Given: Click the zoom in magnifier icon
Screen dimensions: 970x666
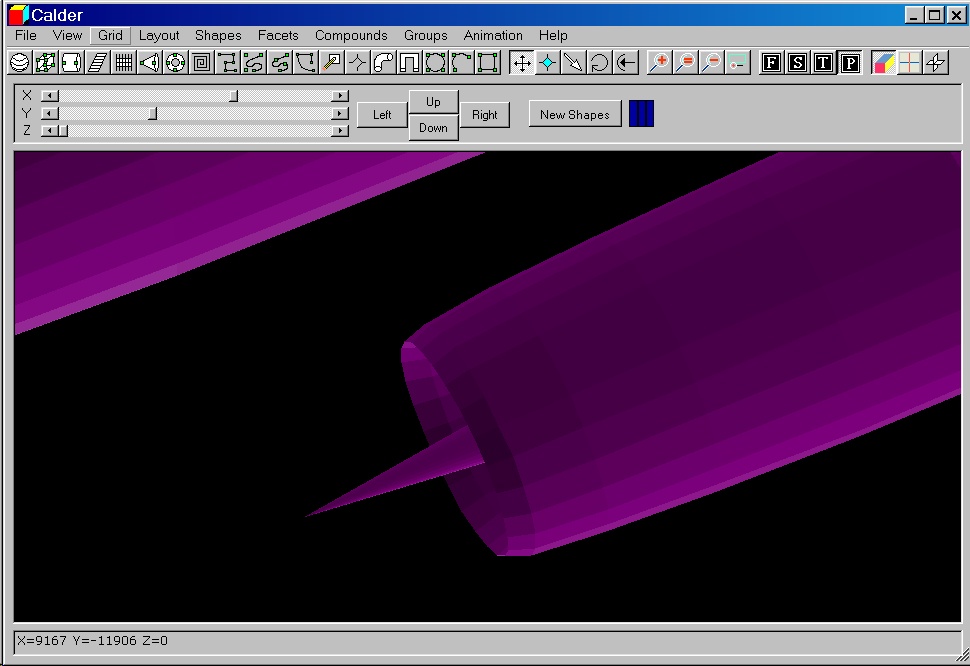Looking at the screenshot, I should pos(659,63).
